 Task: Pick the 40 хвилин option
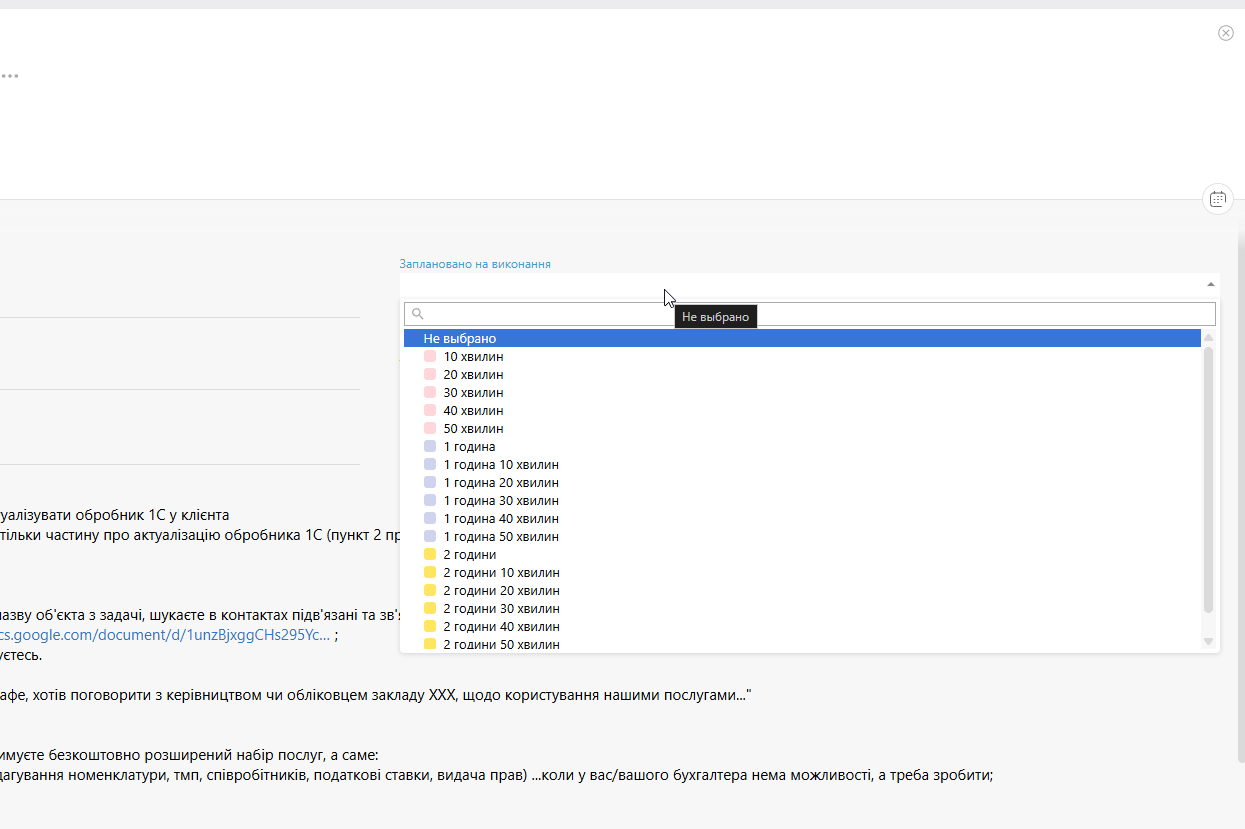coord(802,410)
